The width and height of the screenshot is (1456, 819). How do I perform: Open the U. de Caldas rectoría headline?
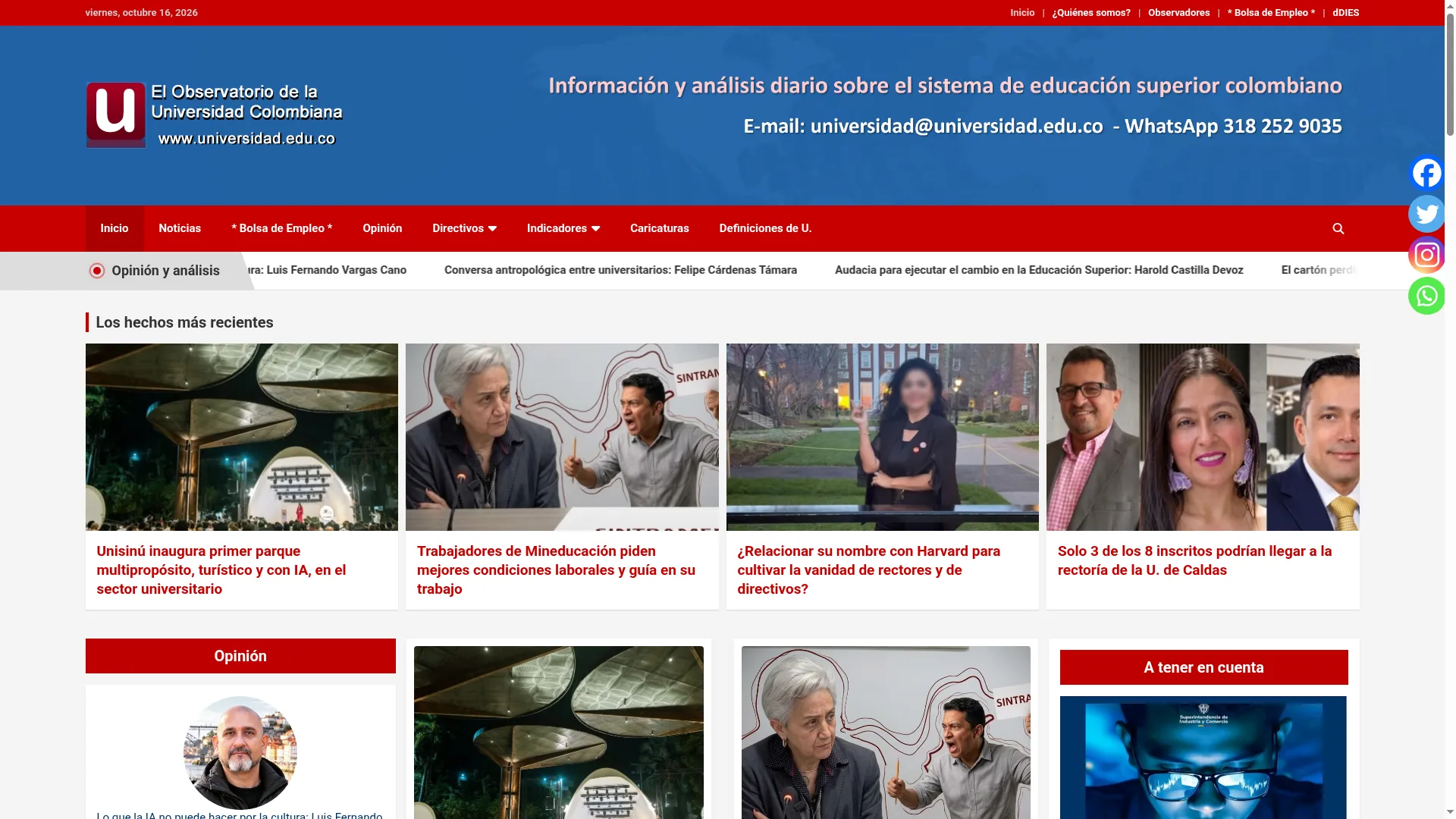tap(1194, 560)
